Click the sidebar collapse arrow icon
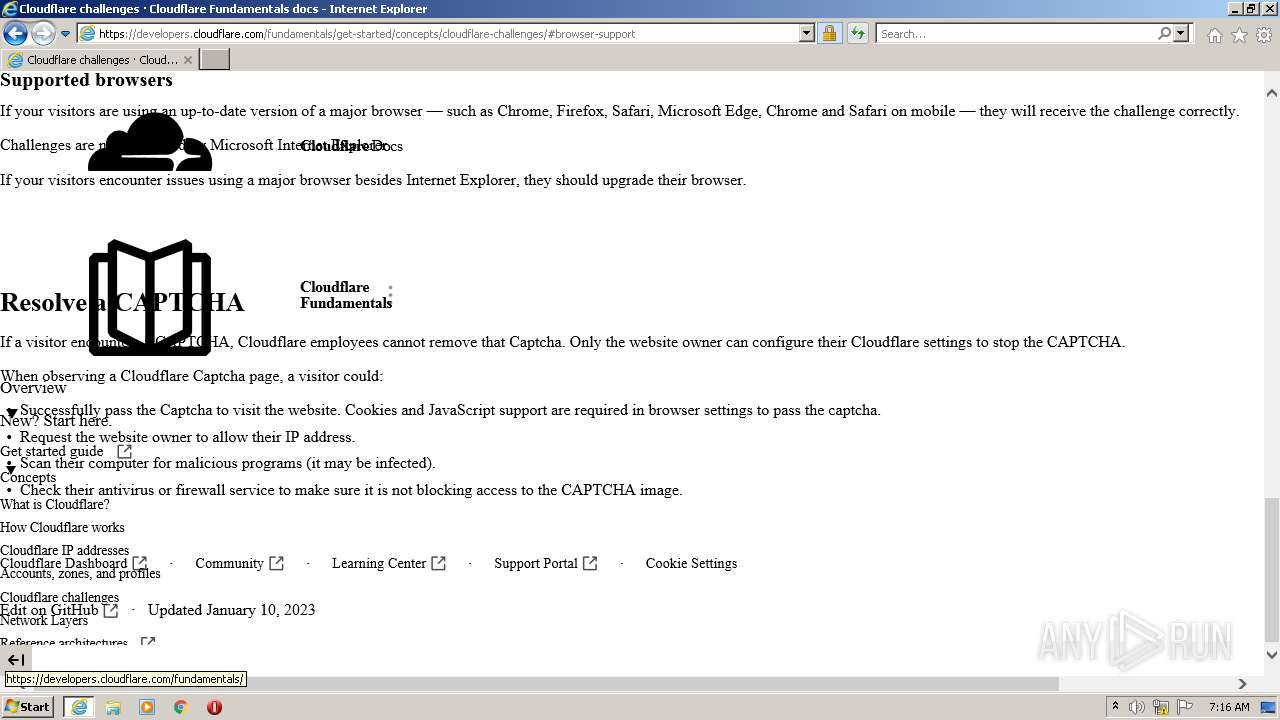 pyautogui.click(x=15, y=660)
